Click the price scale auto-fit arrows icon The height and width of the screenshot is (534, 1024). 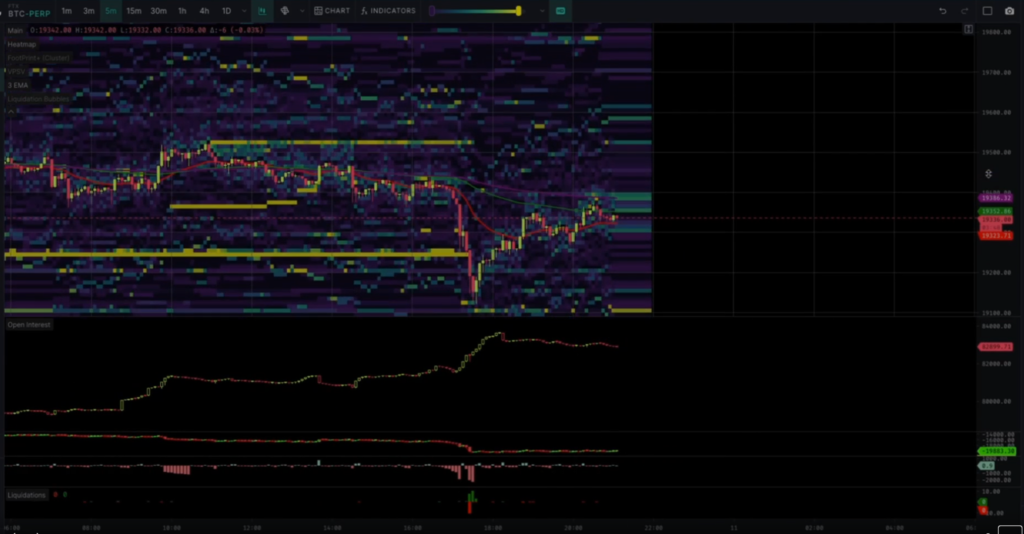tap(988, 174)
